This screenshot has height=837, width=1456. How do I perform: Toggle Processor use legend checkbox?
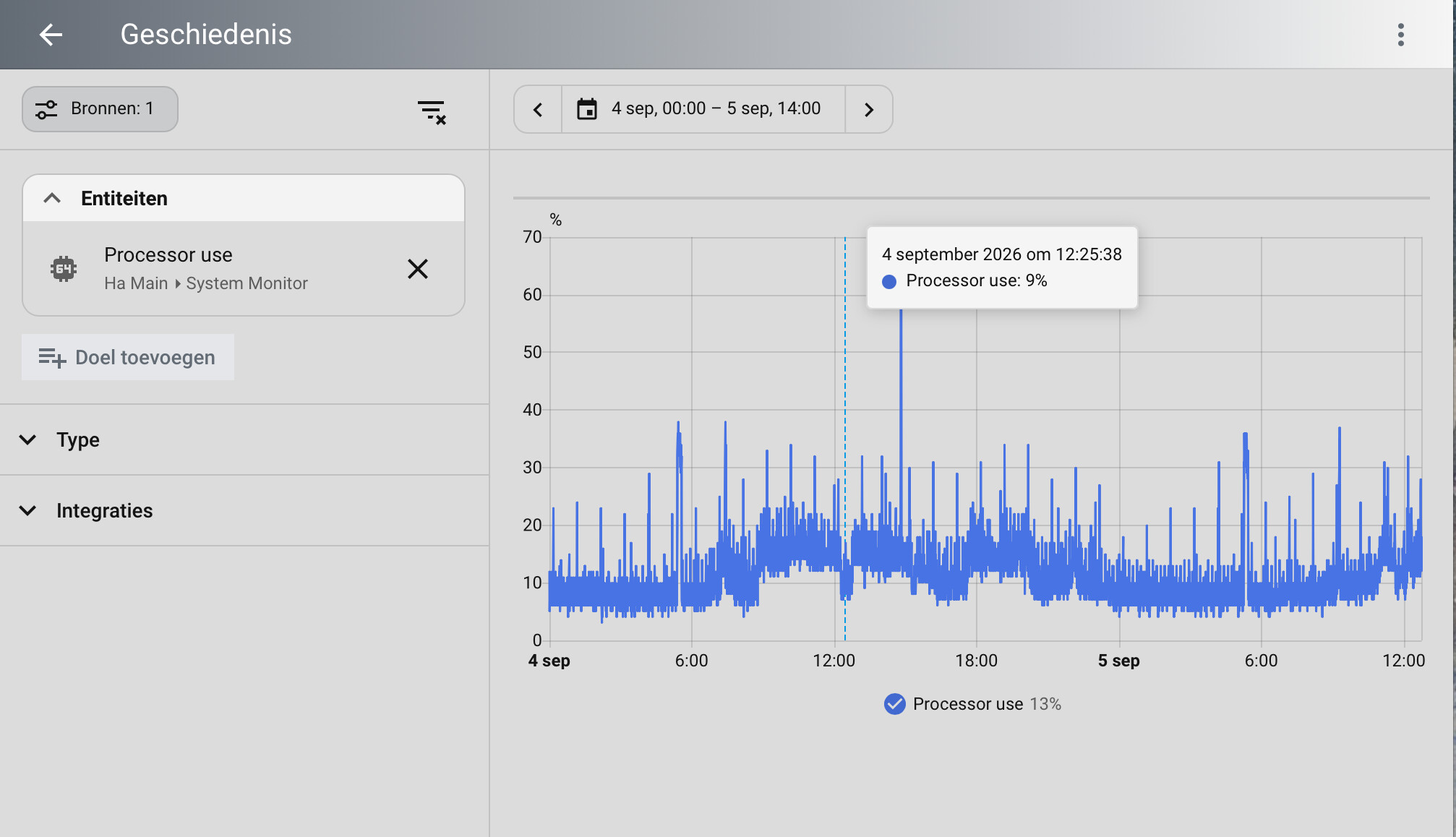[894, 704]
